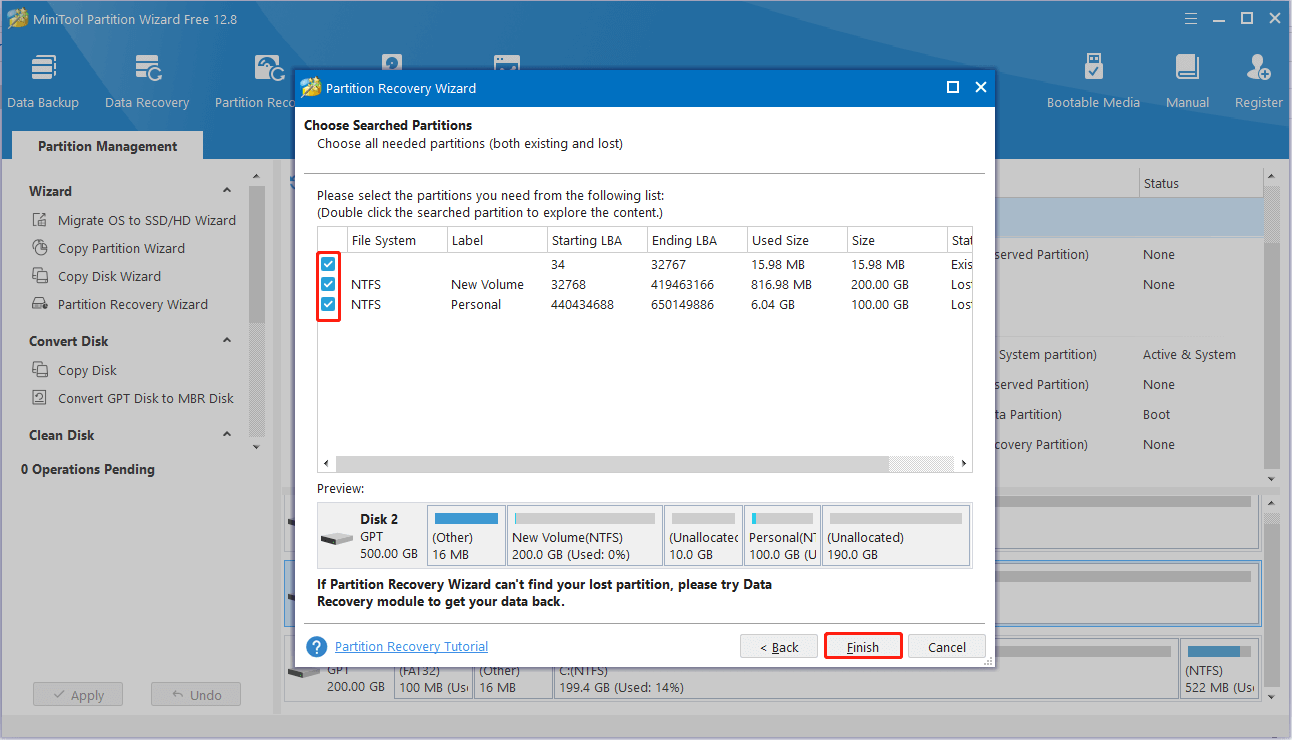Collapse the Convert Disk section
Screen dimensions: 1292x740
225,340
